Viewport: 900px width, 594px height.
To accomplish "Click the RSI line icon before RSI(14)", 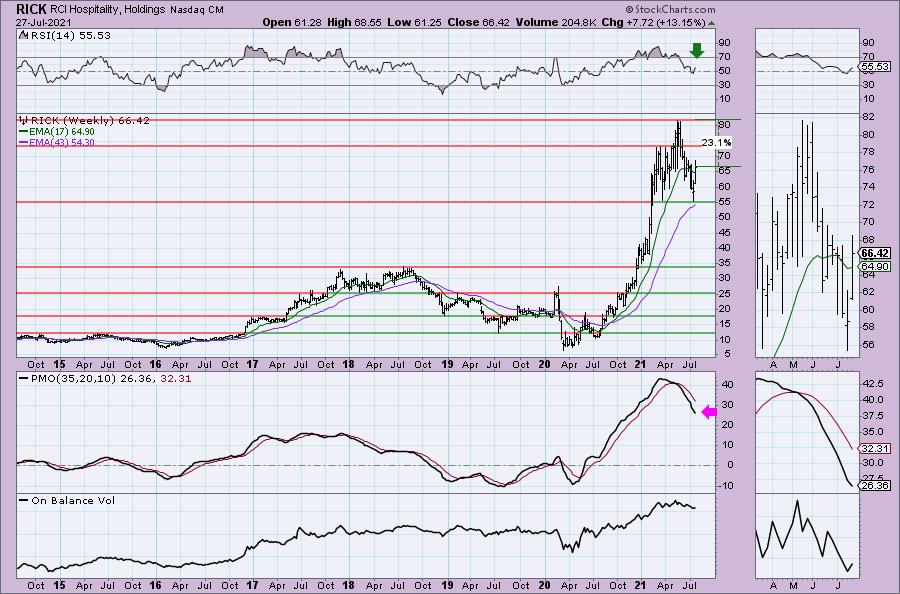I will click(x=22, y=35).
